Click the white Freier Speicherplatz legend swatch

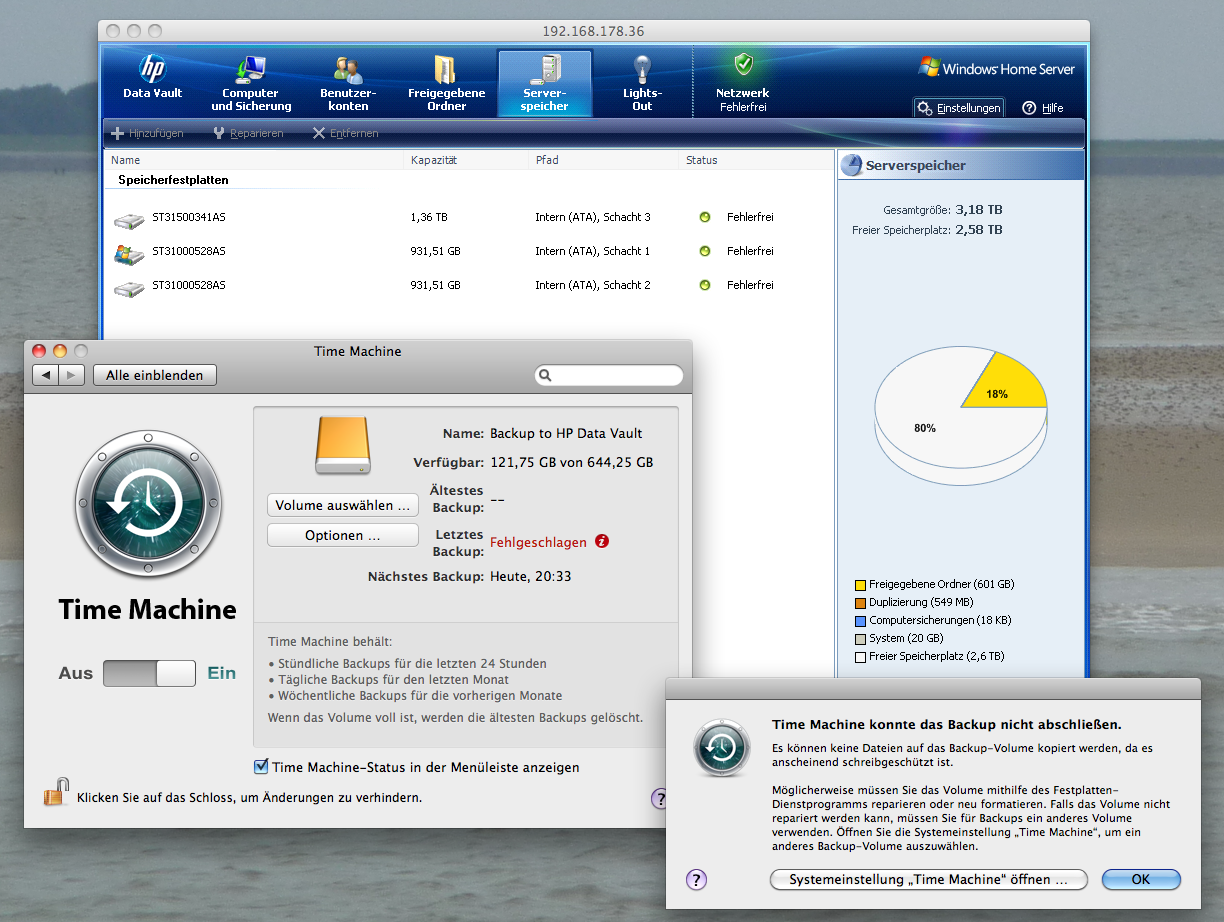click(x=860, y=656)
